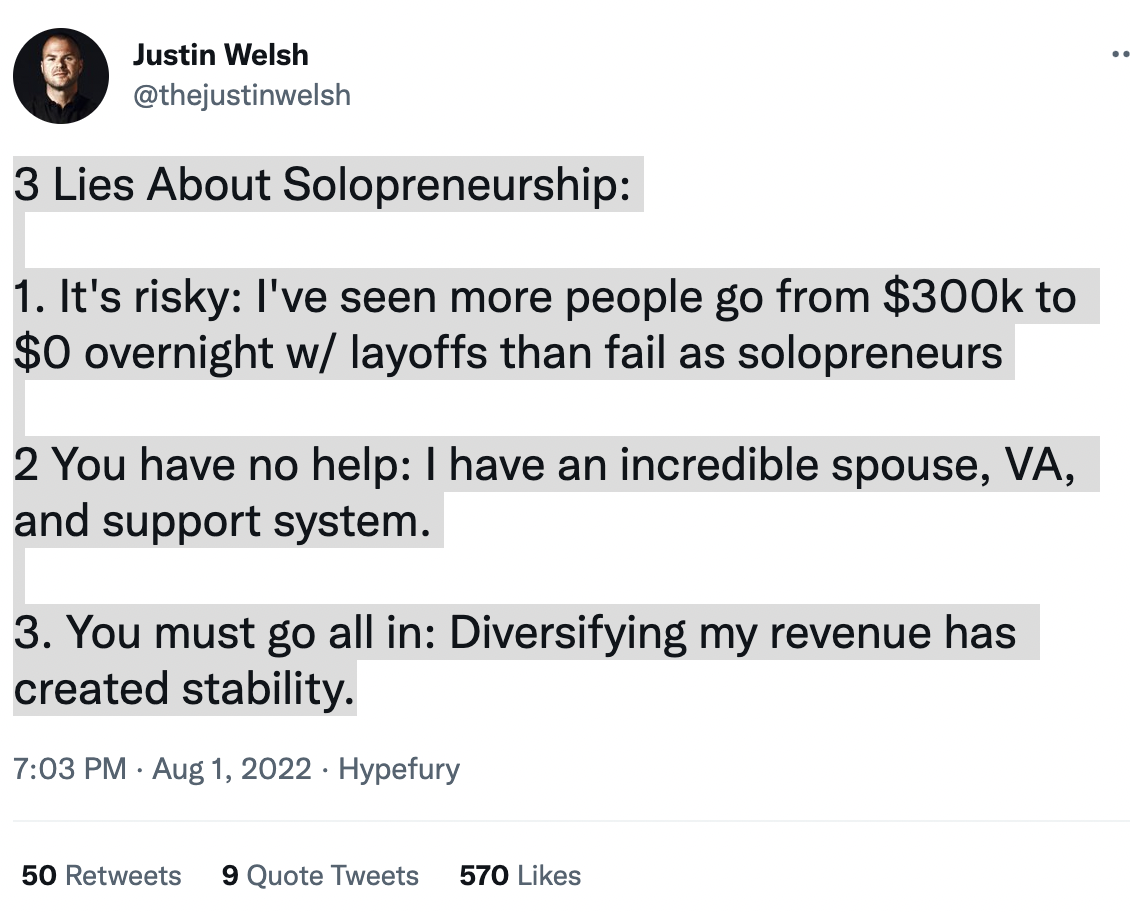View the 9 Quote Tweets list
Image resolution: width=1130 pixels, height=912 pixels.
(320, 876)
